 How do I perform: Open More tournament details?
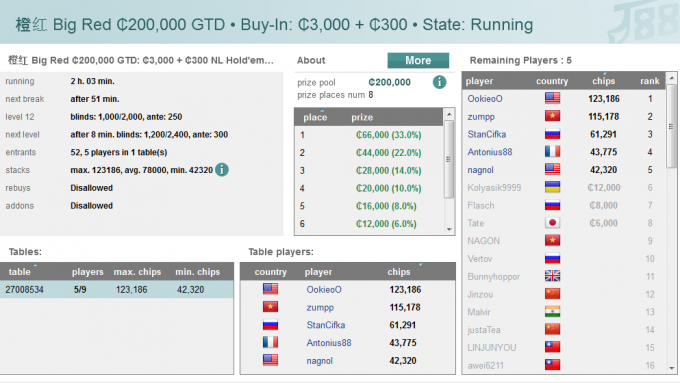(418, 60)
